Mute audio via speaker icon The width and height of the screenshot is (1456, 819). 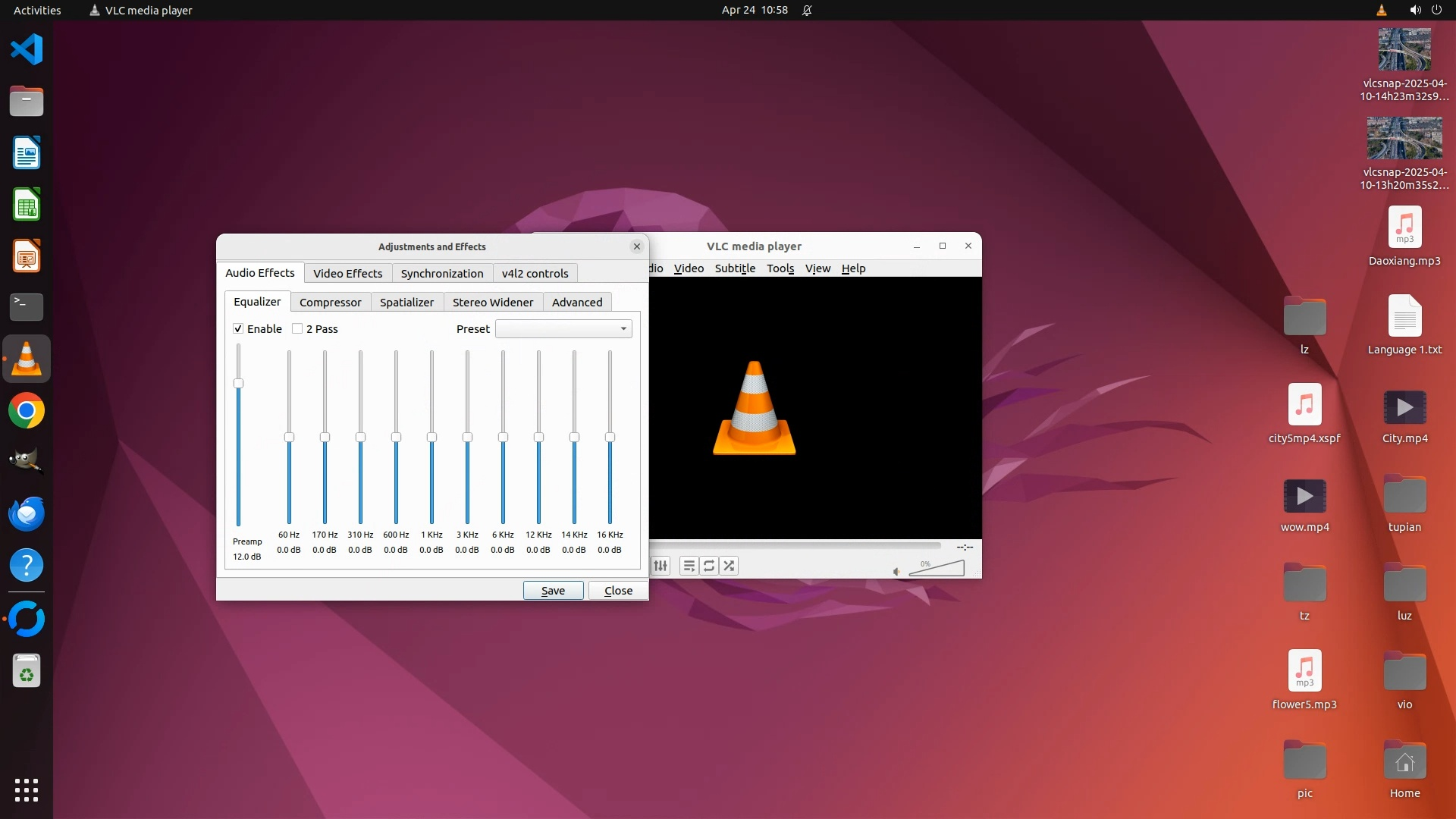tap(896, 571)
